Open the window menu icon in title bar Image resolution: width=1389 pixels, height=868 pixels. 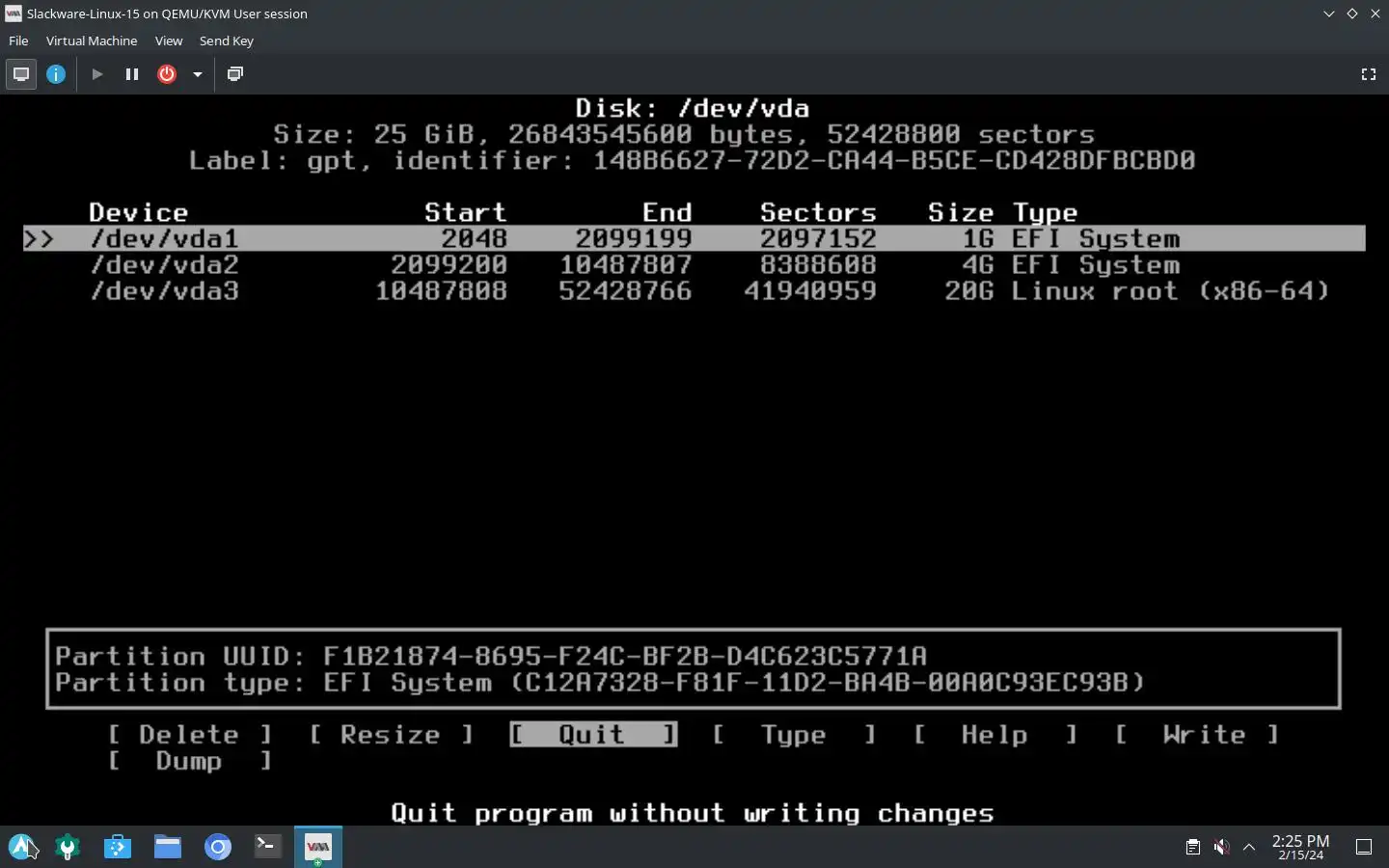(13, 14)
